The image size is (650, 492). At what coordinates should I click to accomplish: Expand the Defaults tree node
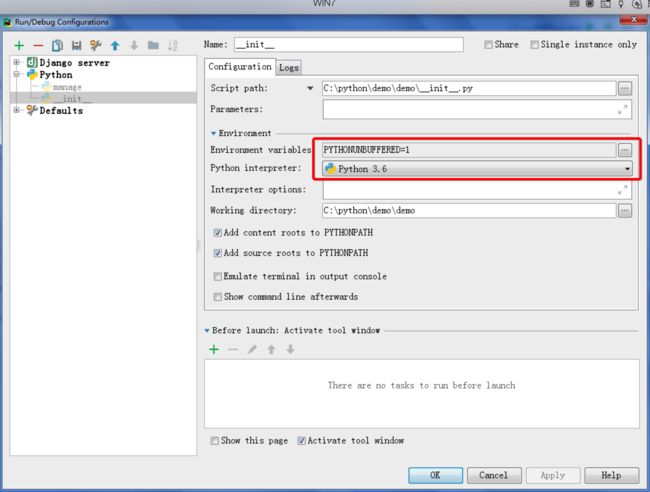(x=17, y=110)
